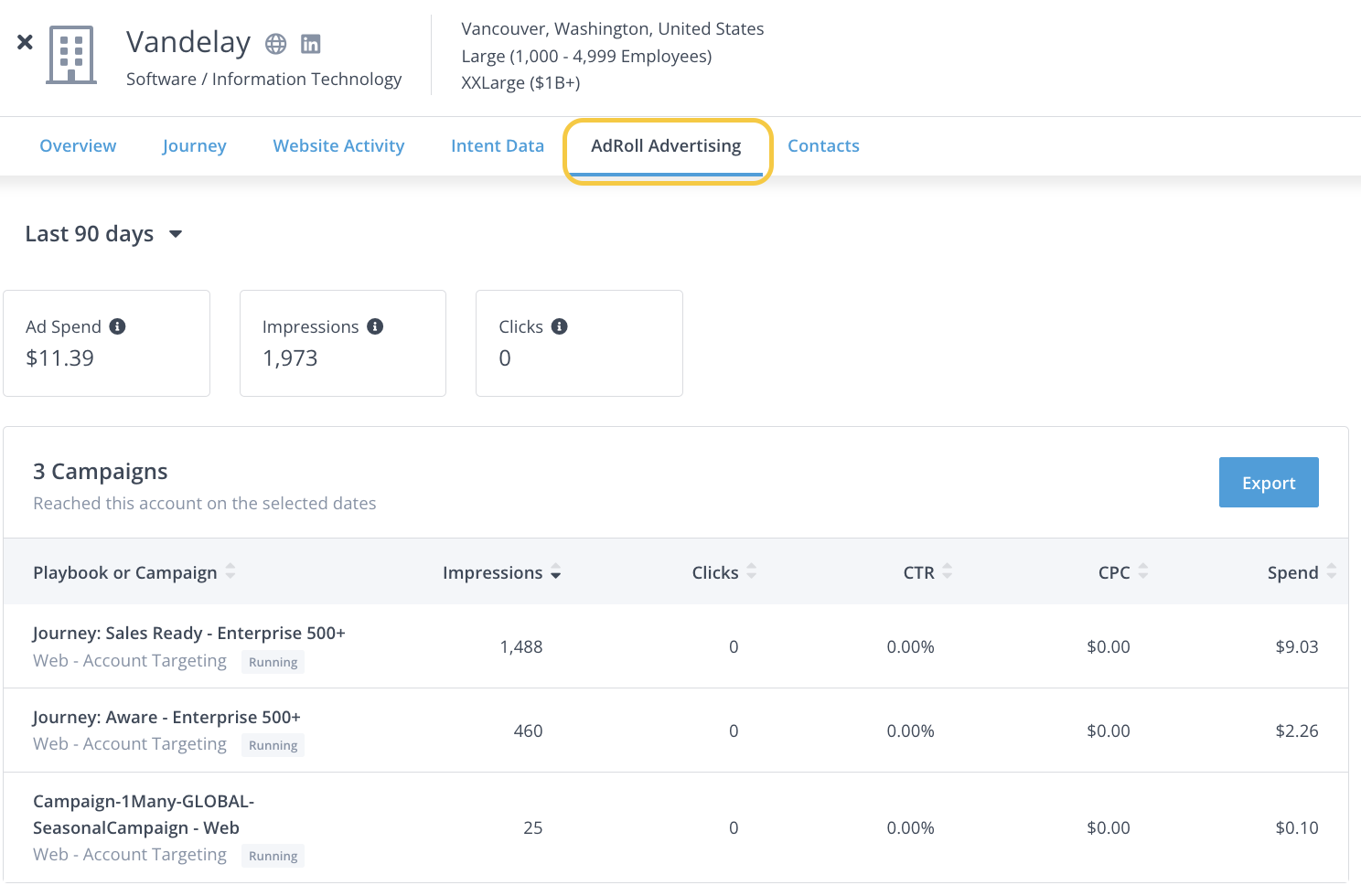Open the Website Activity tab
Viewport: 1361px width, 896px height.
tap(338, 146)
